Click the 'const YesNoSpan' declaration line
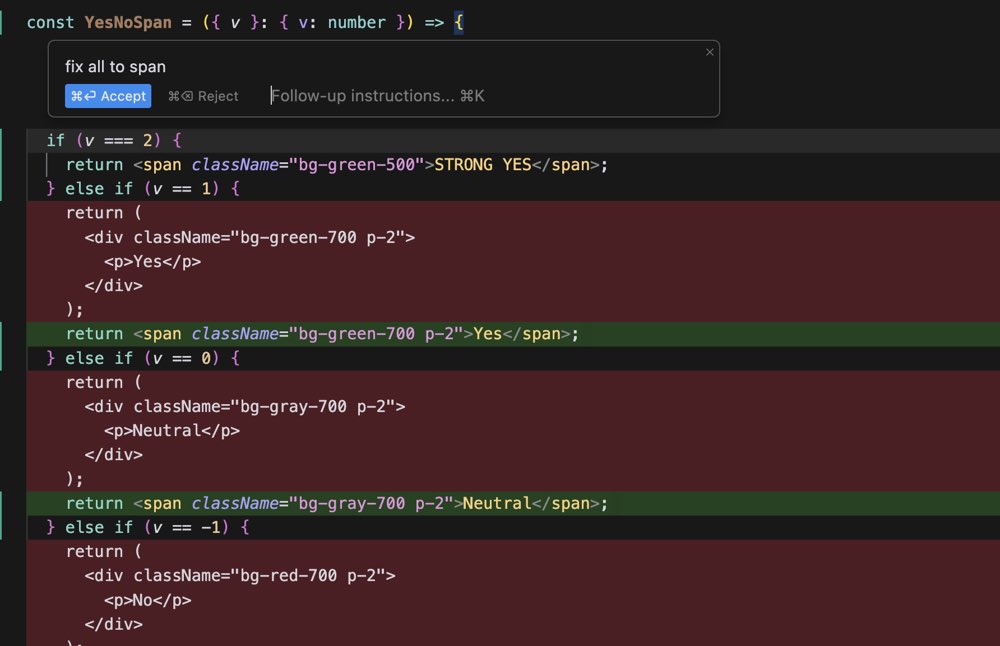The width and height of the screenshot is (1000, 646). [246, 22]
